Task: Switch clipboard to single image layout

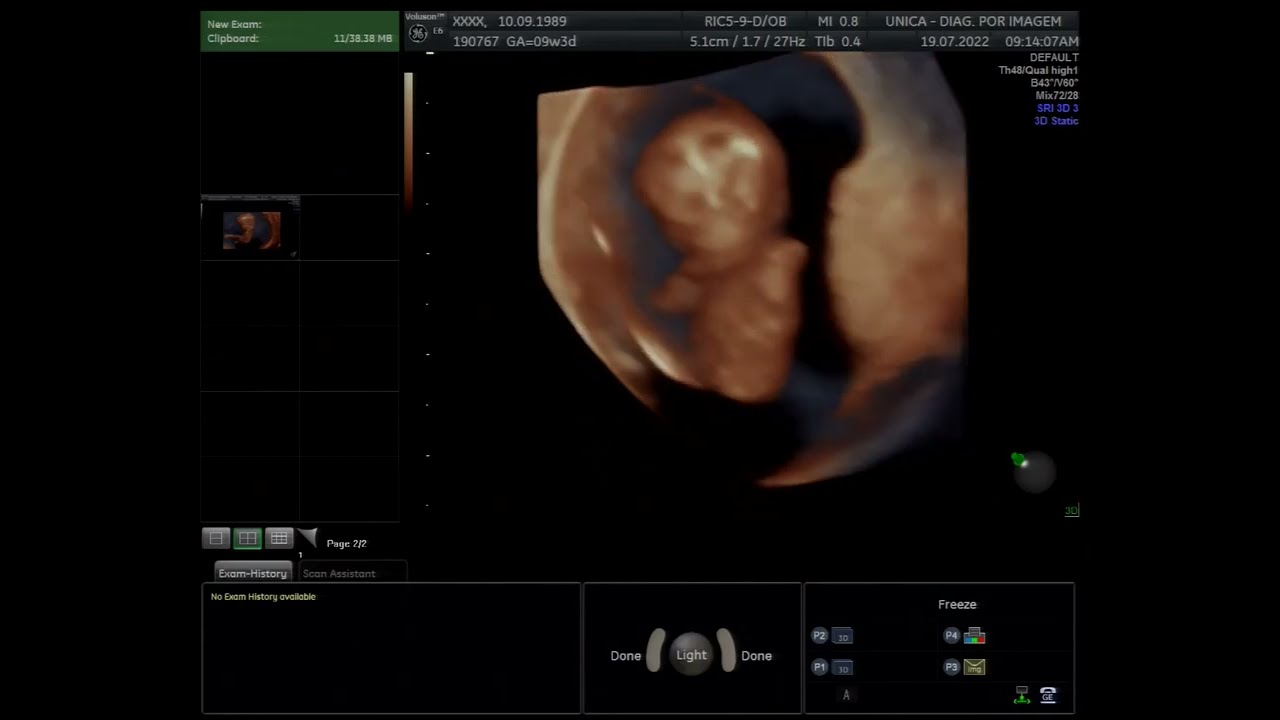Action: point(216,538)
